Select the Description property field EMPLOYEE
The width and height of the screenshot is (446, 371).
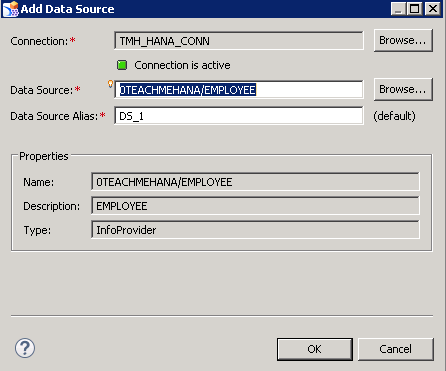(x=255, y=206)
